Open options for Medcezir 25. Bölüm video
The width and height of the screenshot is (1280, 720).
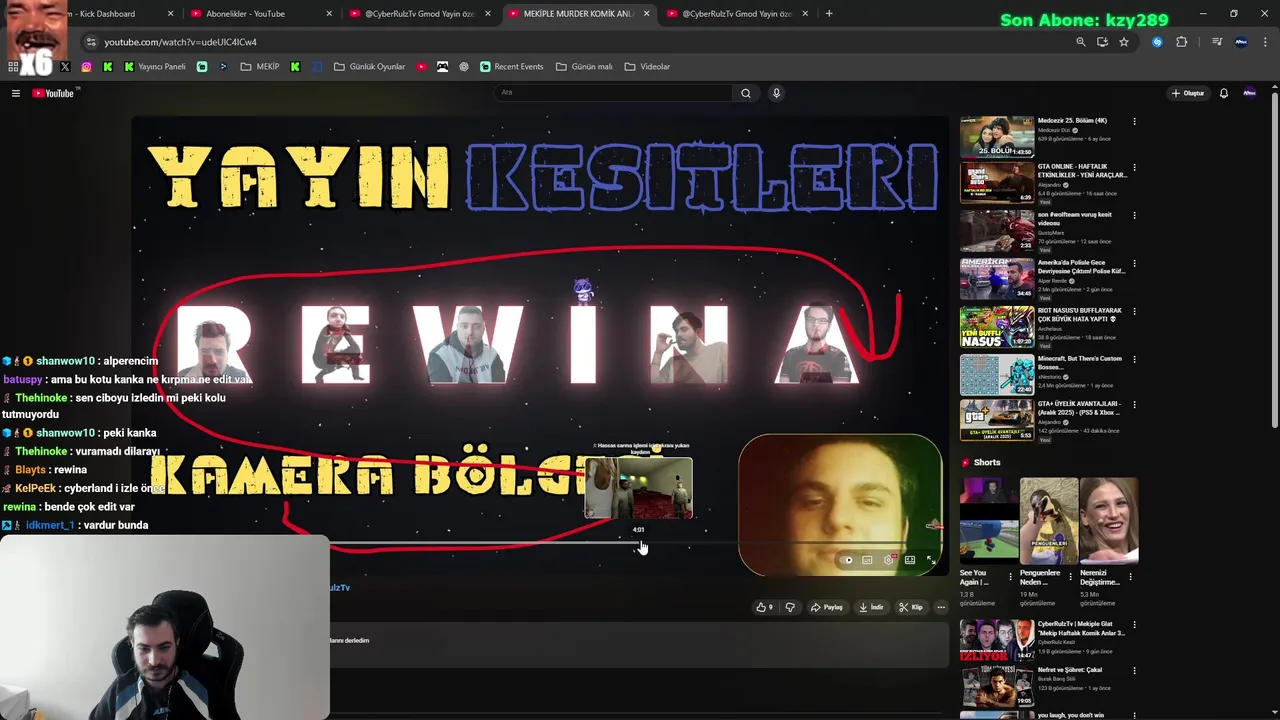(1134, 122)
